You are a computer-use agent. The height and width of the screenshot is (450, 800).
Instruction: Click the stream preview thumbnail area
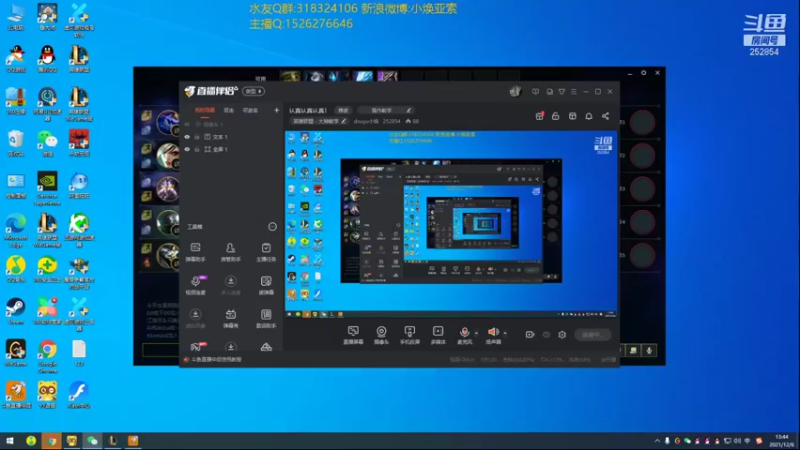(x=451, y=224)
